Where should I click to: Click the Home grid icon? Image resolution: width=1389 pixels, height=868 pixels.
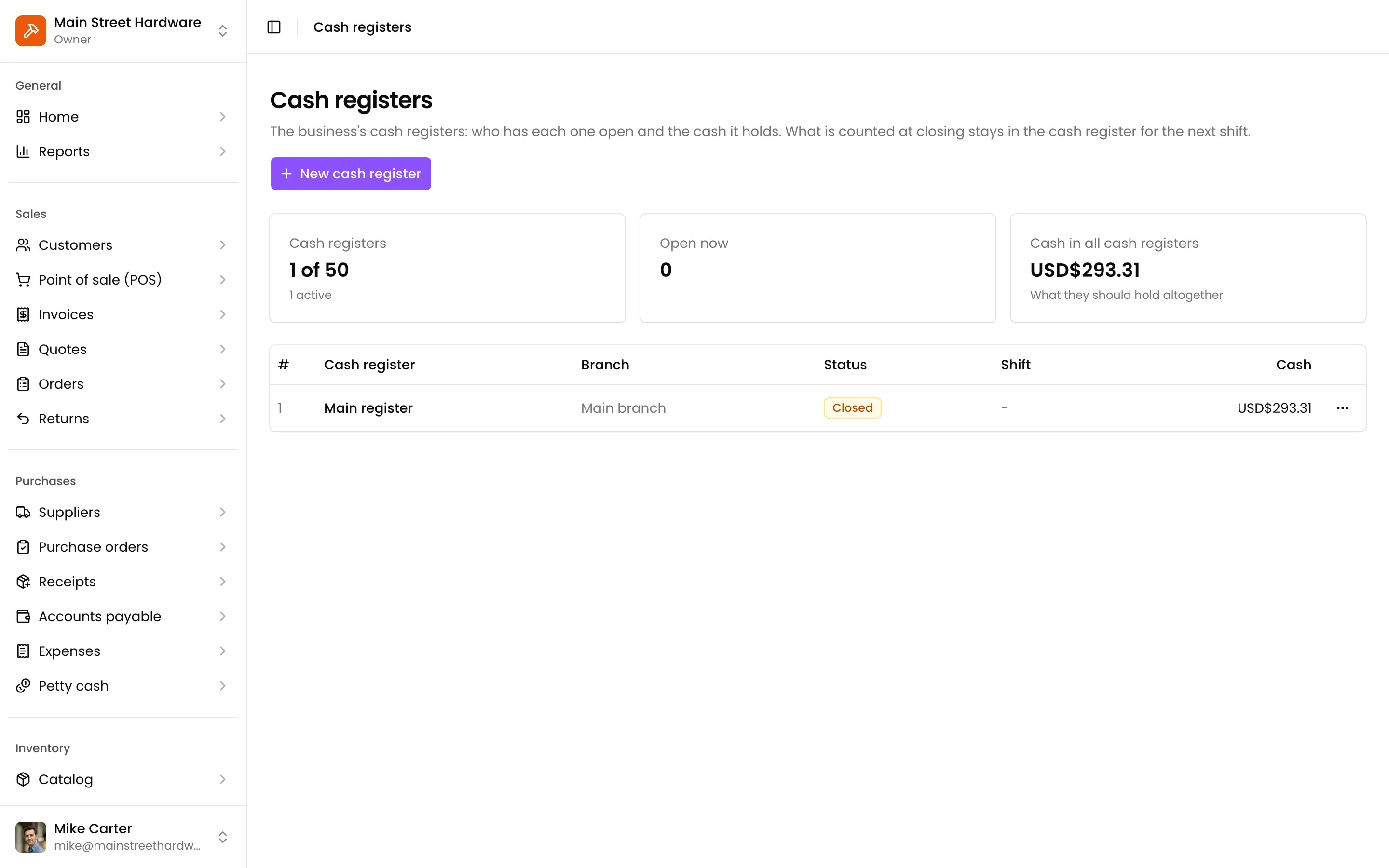coord(23,117)
